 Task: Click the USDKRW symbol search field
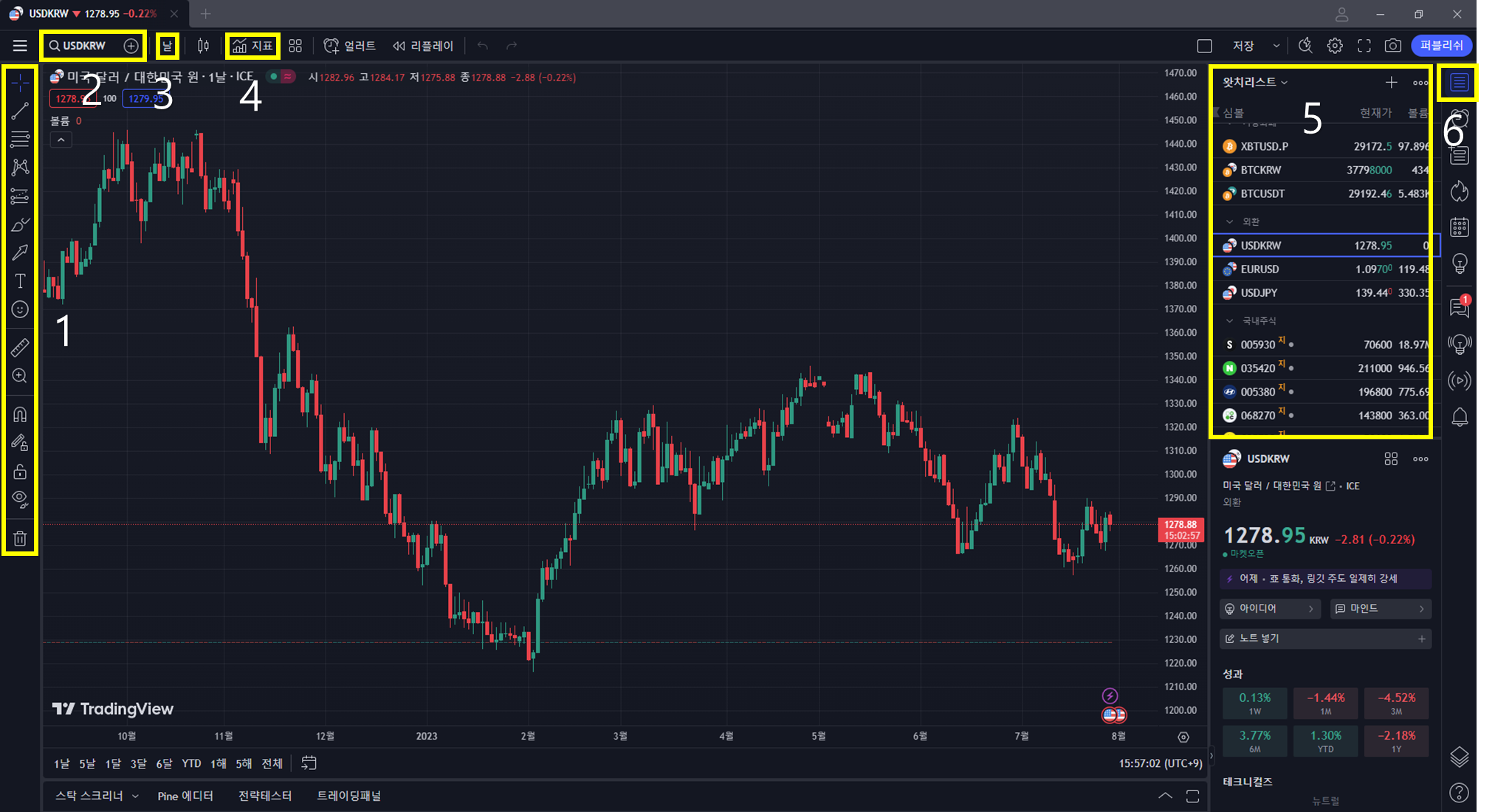(x=83, y=46)
